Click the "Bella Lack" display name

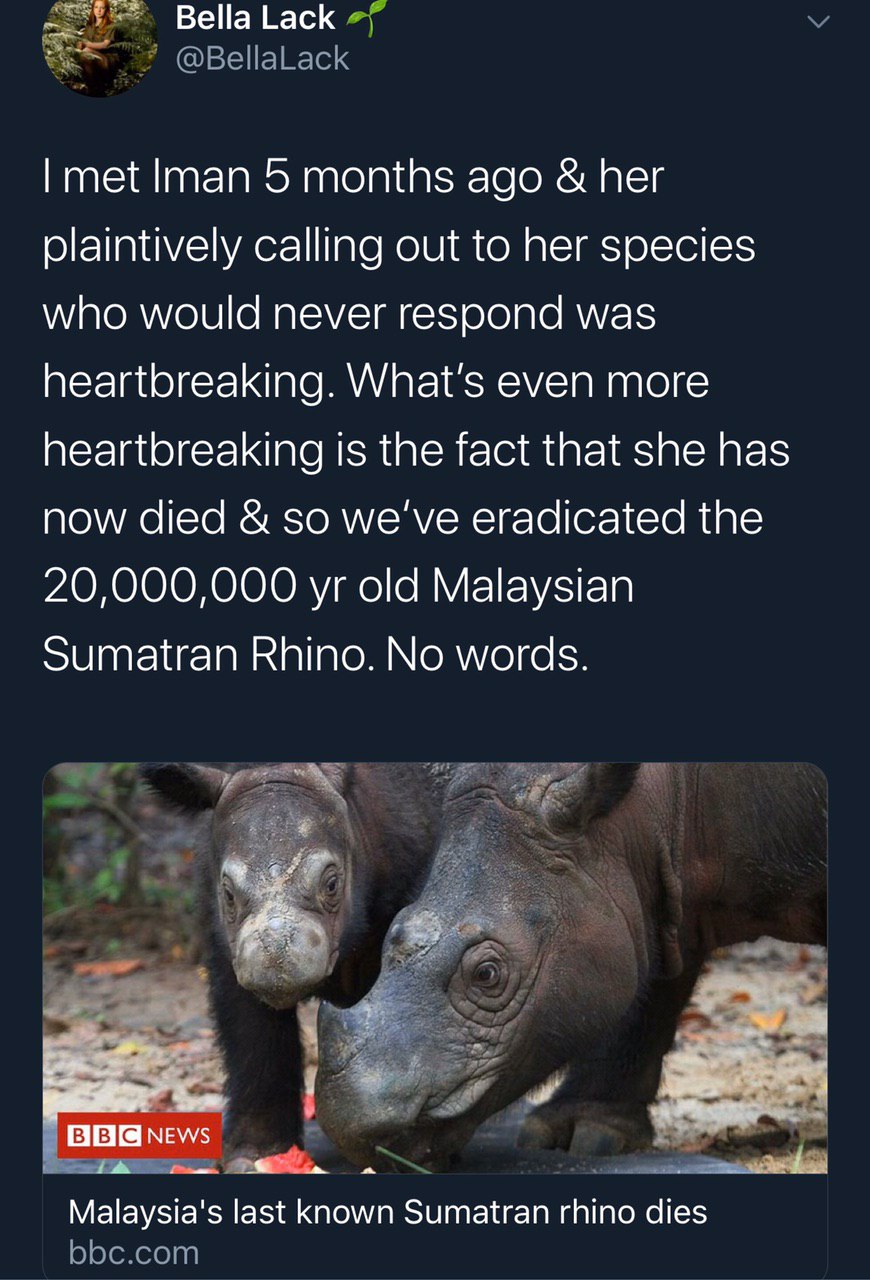coord(255,18)
